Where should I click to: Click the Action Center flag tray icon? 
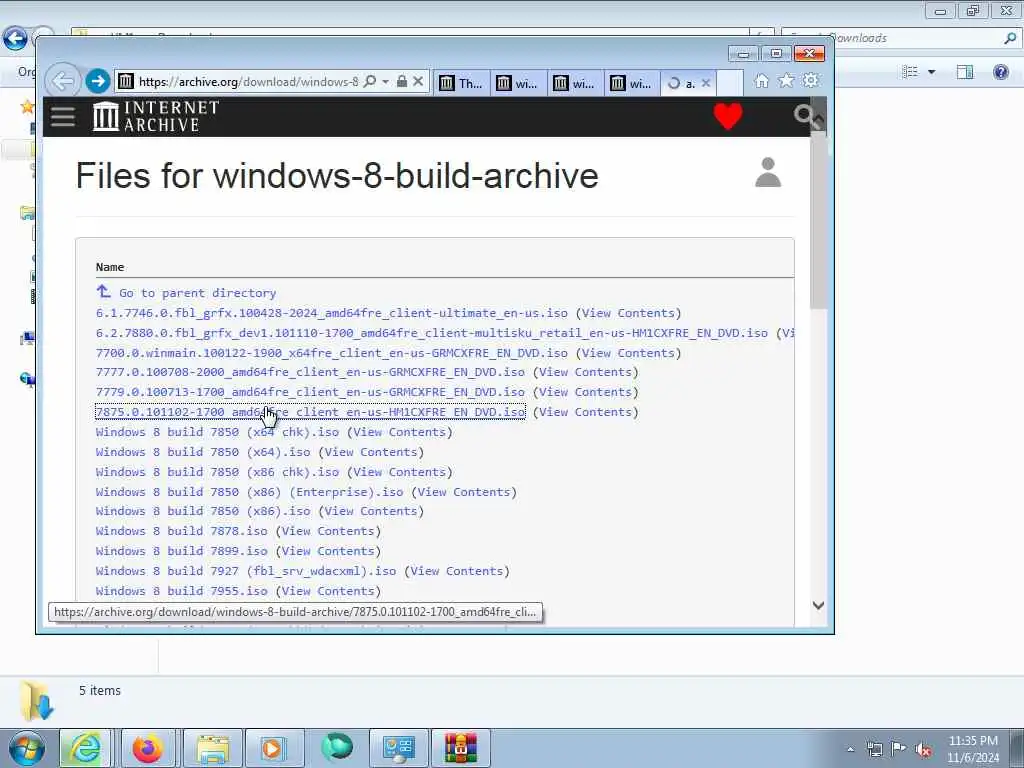tap(899, 749)
